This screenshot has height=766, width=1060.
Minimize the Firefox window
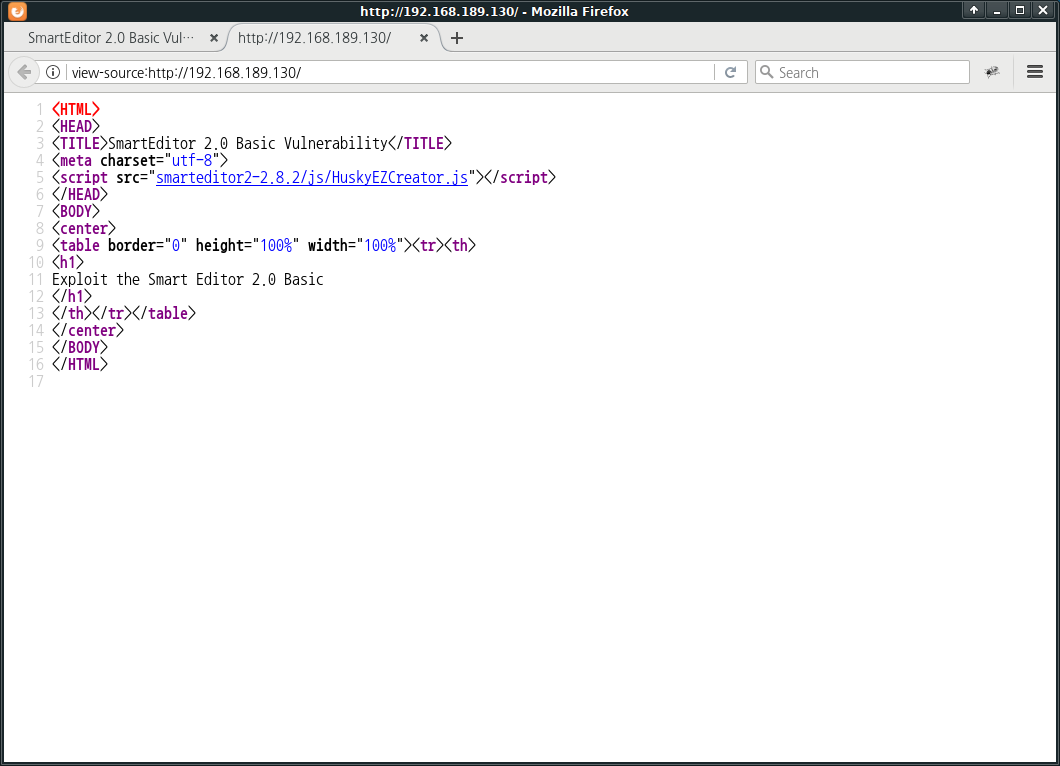click(996, 10)
